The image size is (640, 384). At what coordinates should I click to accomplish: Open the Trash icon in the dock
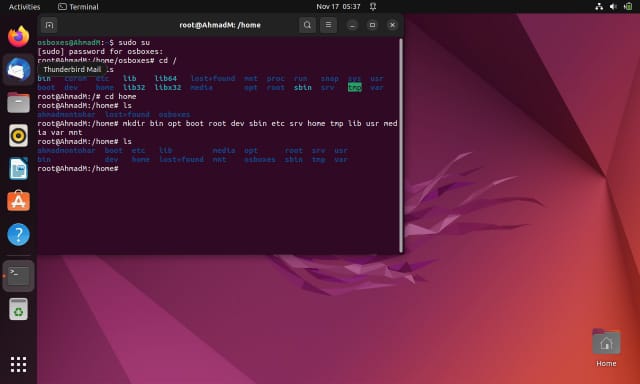pyautogui.click(x=18, y=309)
